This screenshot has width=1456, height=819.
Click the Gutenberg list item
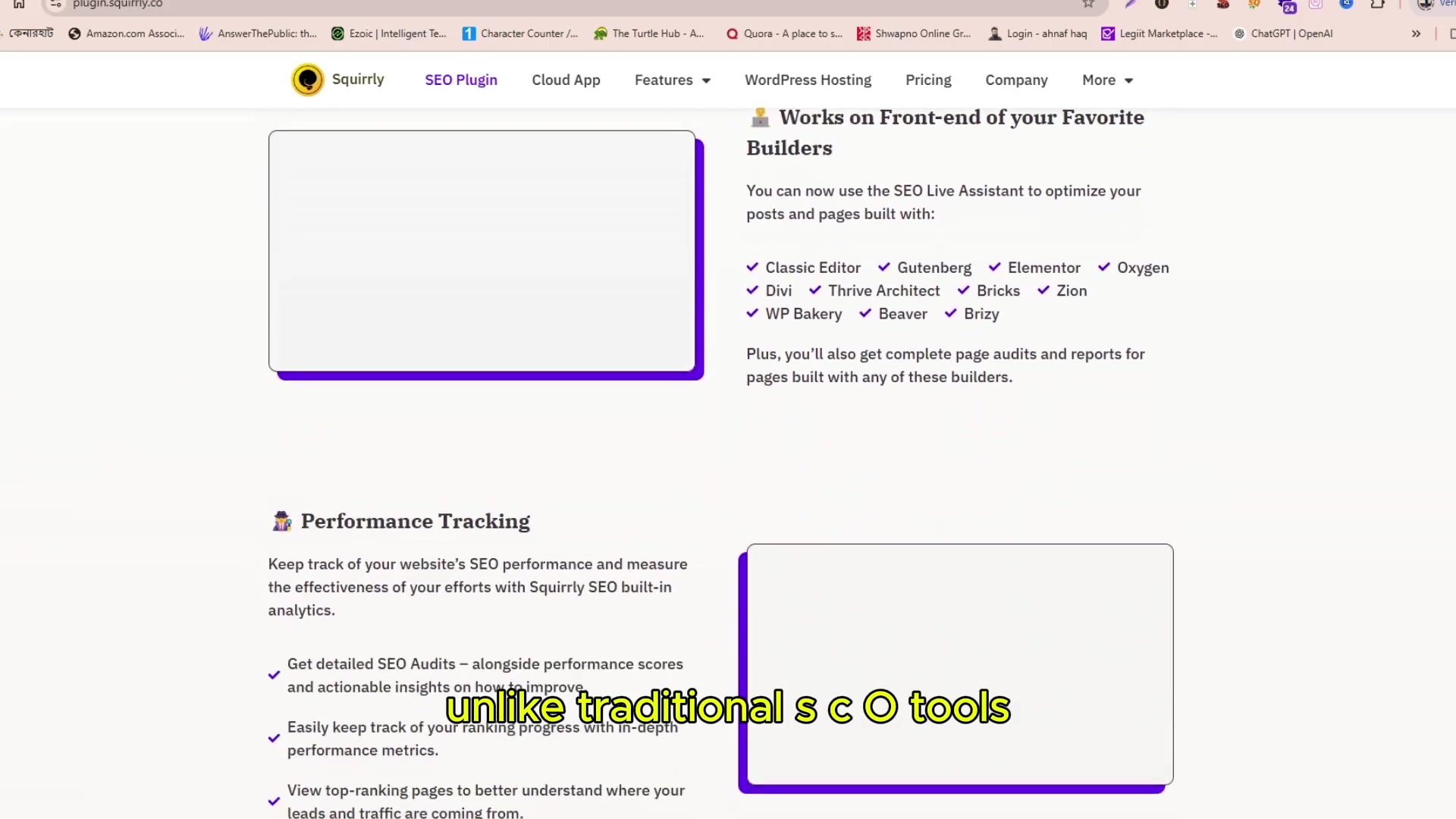click(x=924, y=268)
